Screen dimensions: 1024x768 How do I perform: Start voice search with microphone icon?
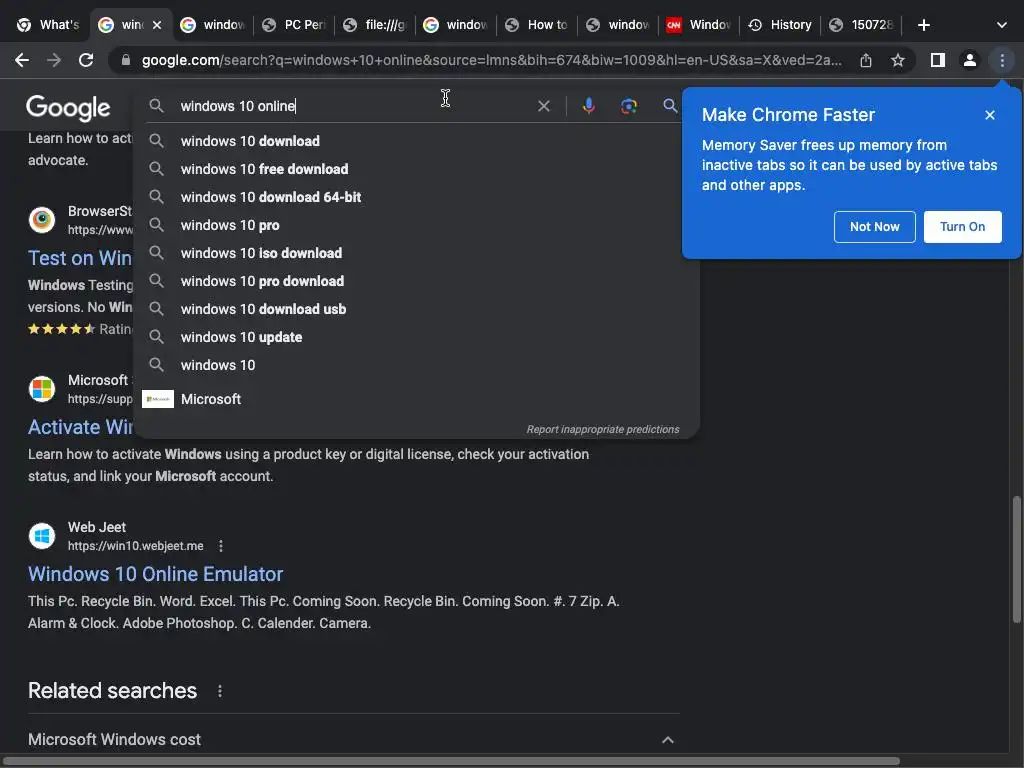pyautogui.click(x=588, y=106)
